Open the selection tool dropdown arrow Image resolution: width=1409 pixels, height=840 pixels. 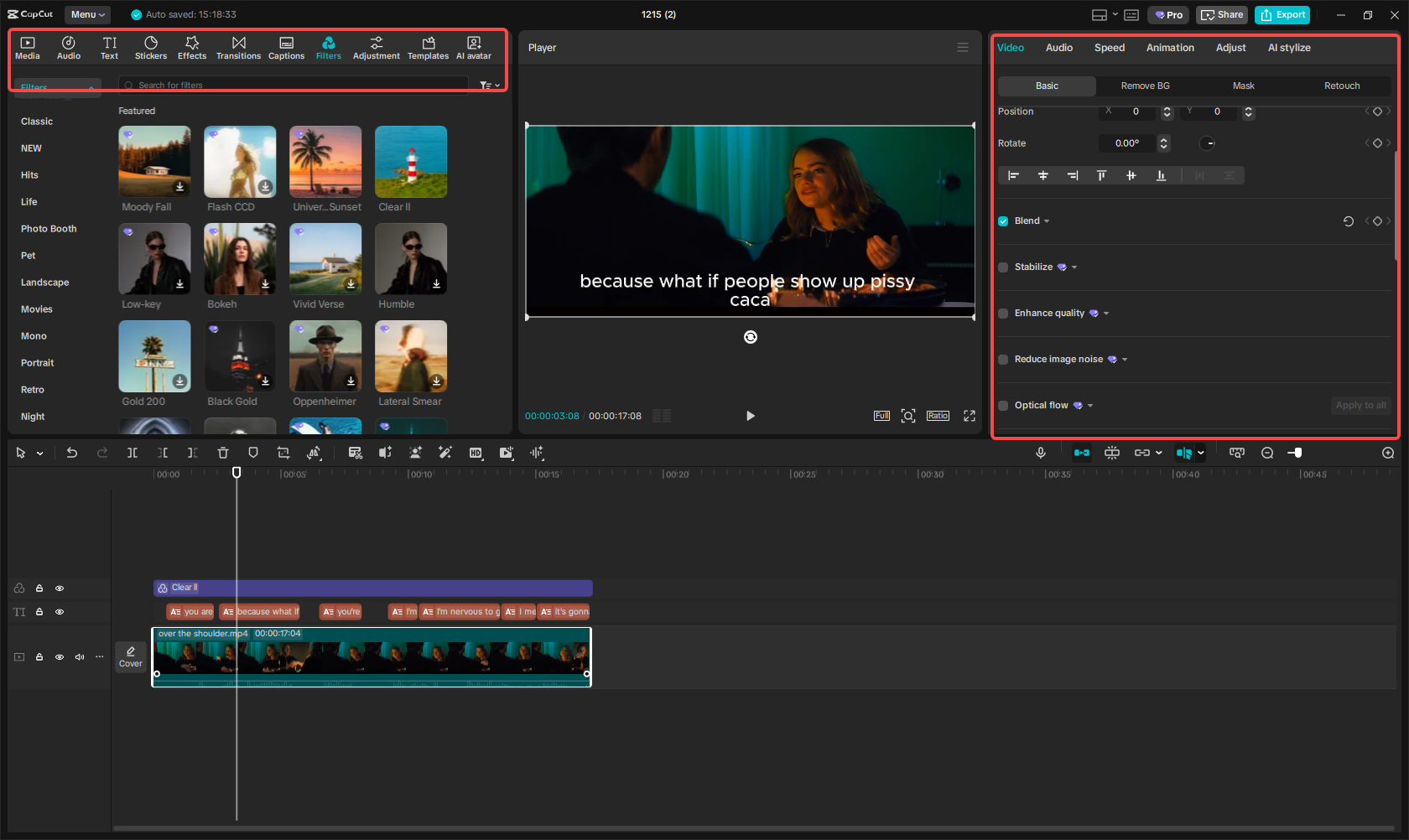[x=39, y=454]
